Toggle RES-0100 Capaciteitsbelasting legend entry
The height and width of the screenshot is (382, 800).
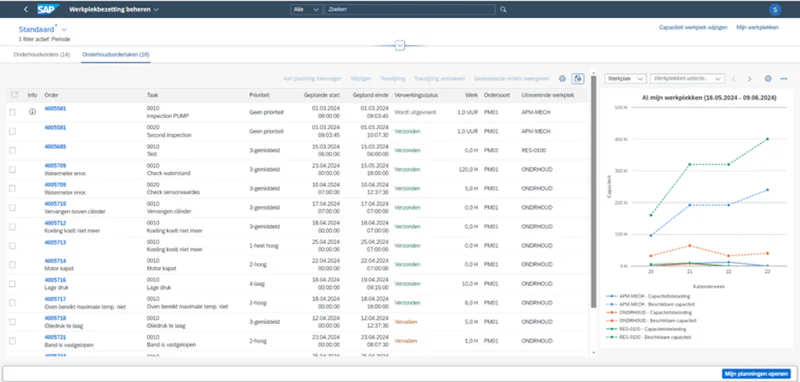pos(646,329)
